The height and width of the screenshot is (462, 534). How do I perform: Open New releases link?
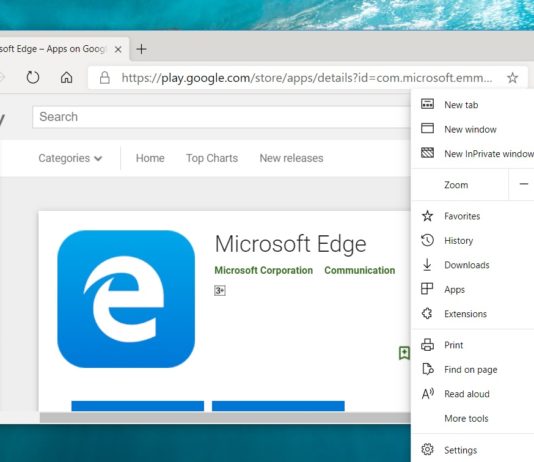291,158
